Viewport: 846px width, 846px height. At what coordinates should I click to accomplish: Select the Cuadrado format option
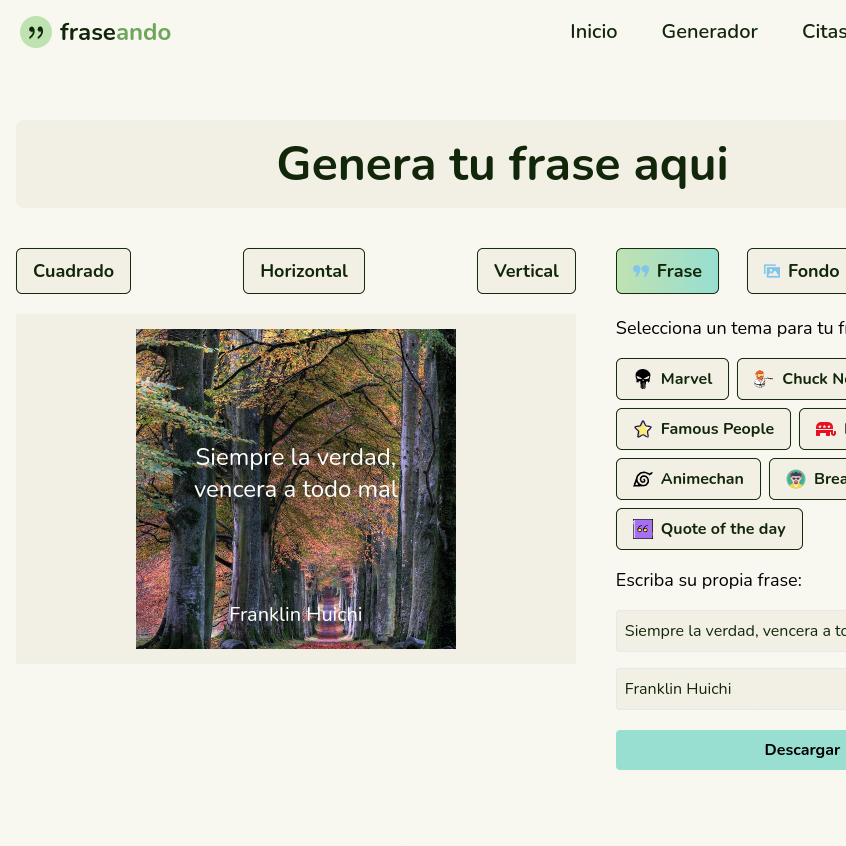(x=73, y=271)
